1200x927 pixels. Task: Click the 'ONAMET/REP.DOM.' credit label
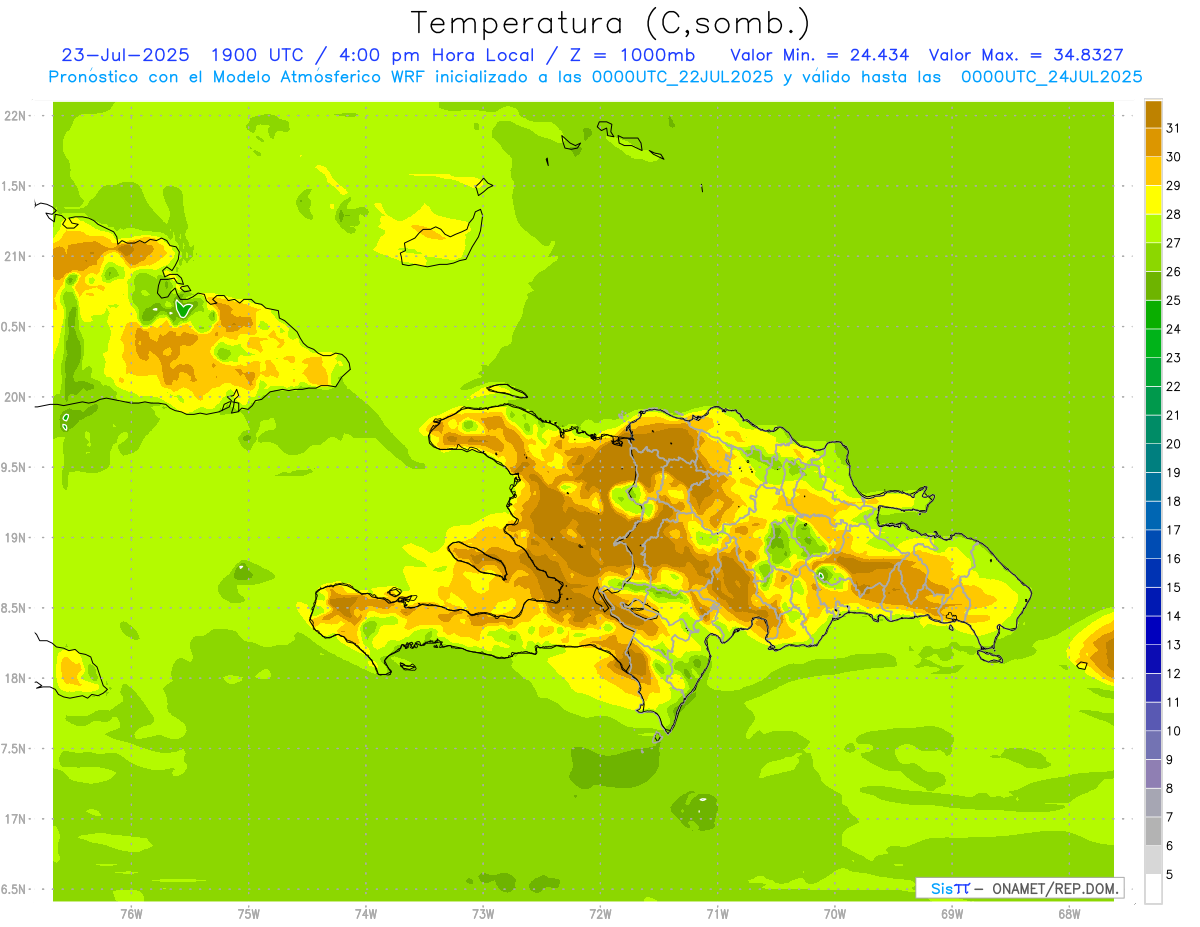coord(1055,888)
